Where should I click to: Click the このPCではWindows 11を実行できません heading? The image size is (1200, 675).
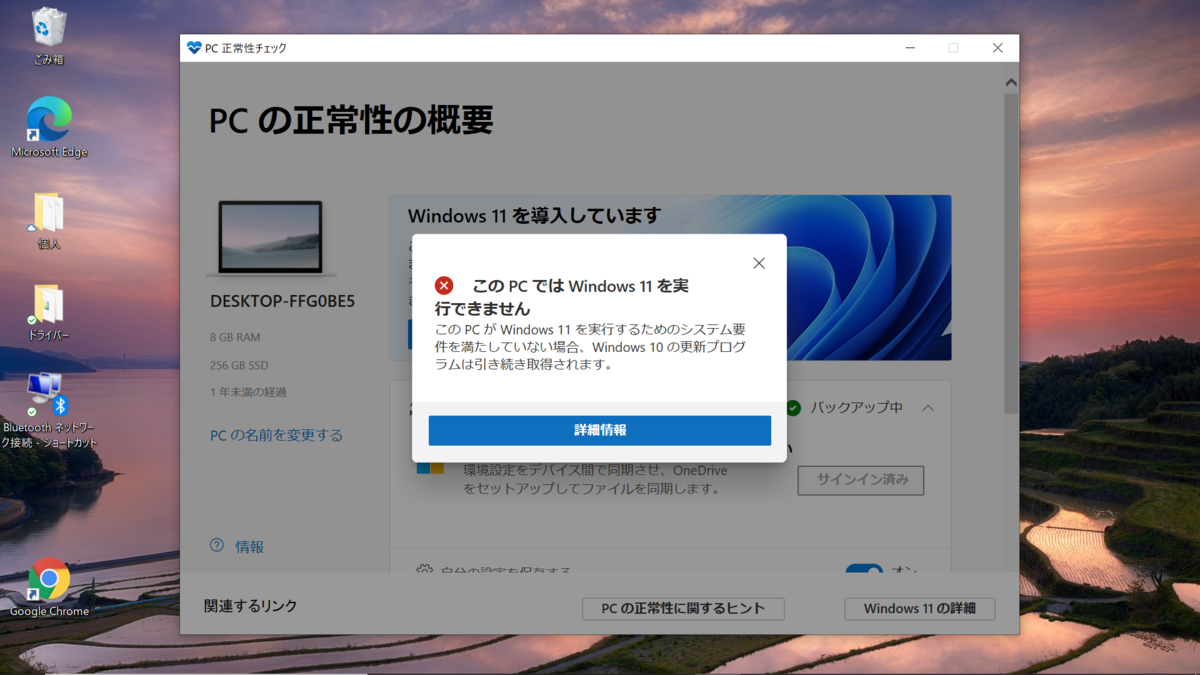coord(562,297)
